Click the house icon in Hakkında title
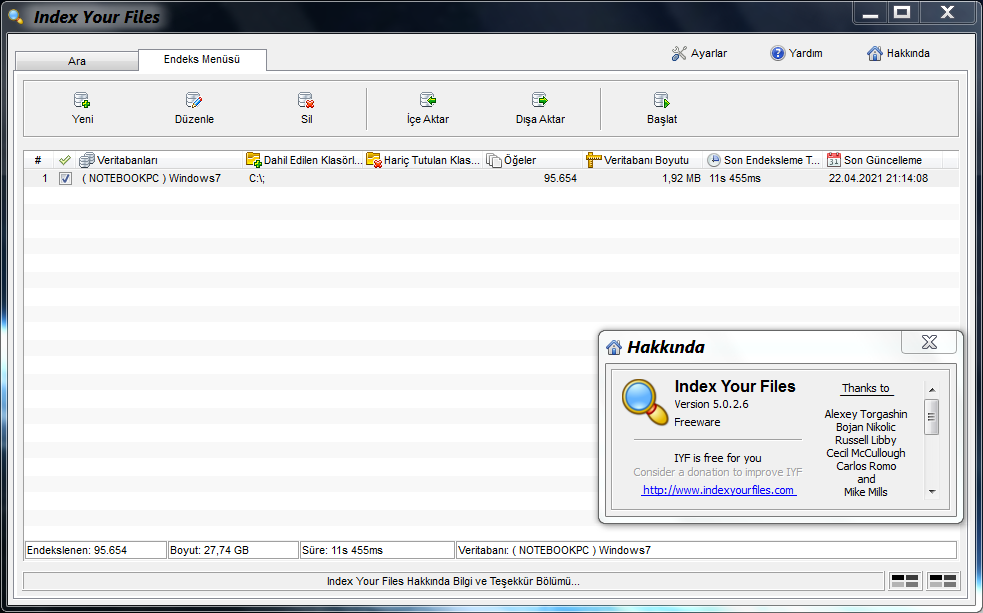This screenshot has height=613, width=983. tap(614, 347)
